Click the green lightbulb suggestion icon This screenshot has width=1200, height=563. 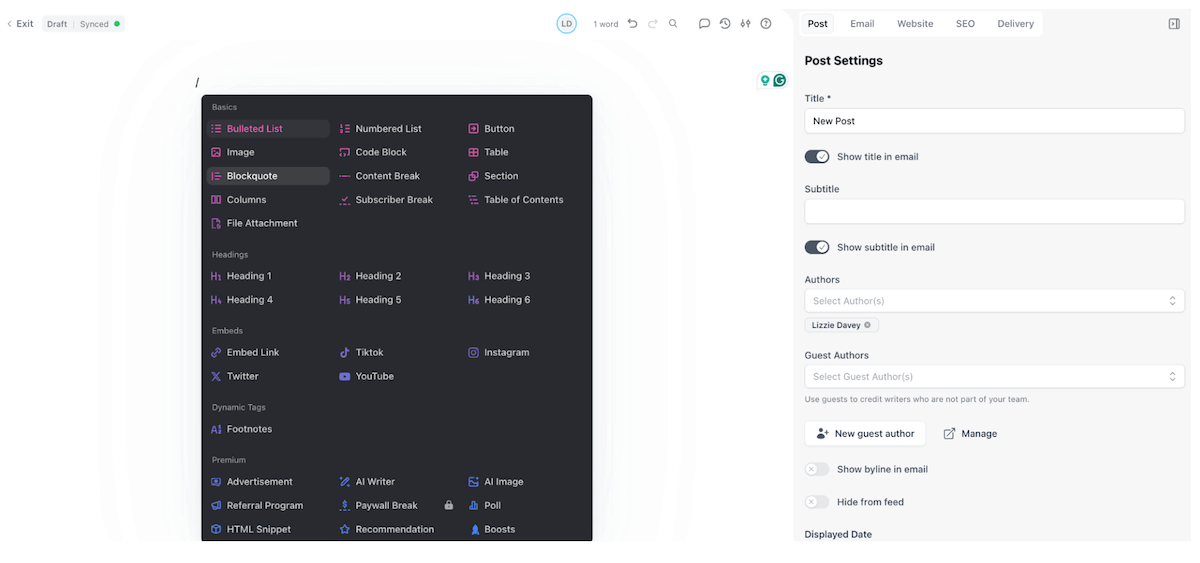[765, 80]
